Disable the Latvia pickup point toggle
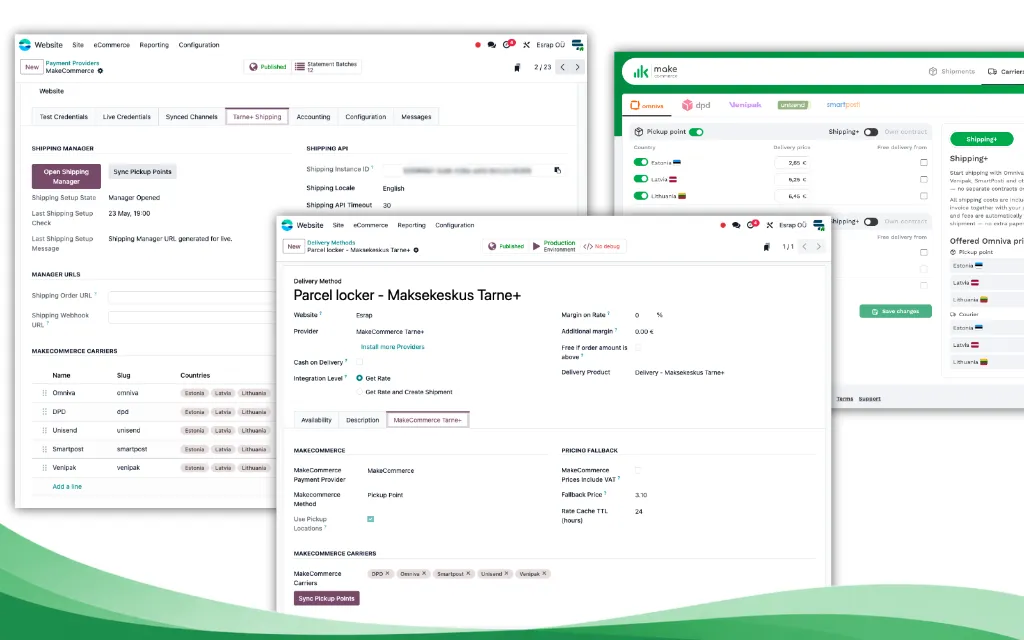The width and height of the screenshot is (1024, 640). (x=641, y=179)
